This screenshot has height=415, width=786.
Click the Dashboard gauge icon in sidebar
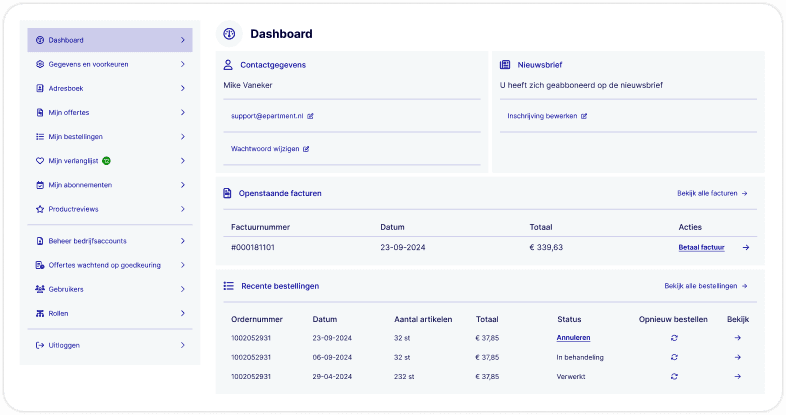click(x=40, y=40)
